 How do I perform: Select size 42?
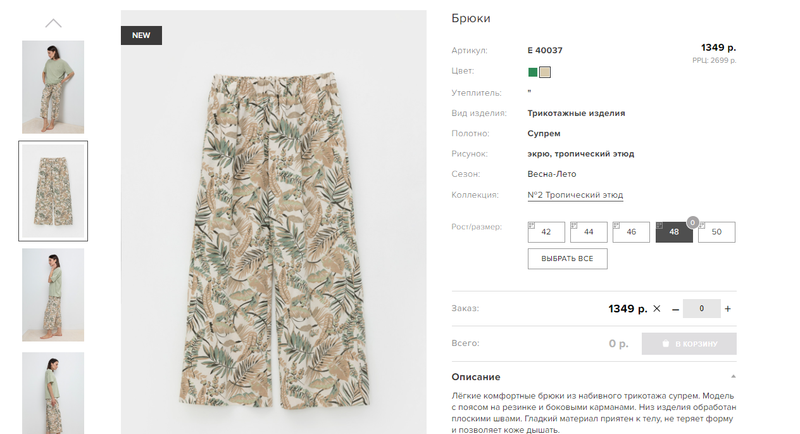pos(546,232)
